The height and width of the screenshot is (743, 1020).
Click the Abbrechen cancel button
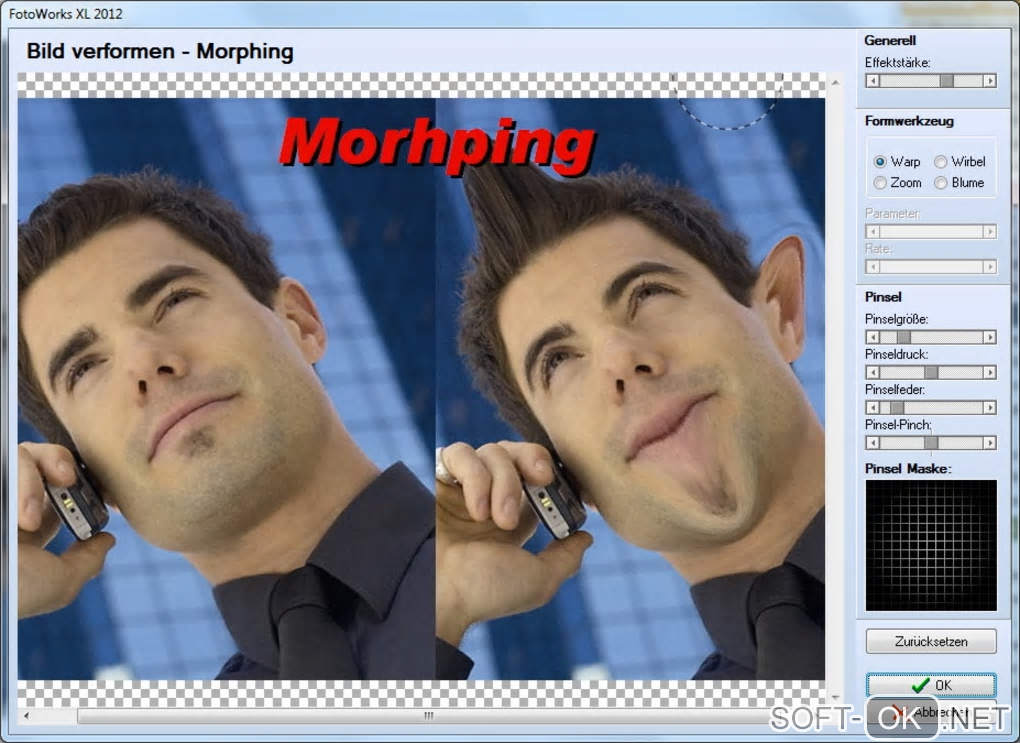click(x=931, y=712)
